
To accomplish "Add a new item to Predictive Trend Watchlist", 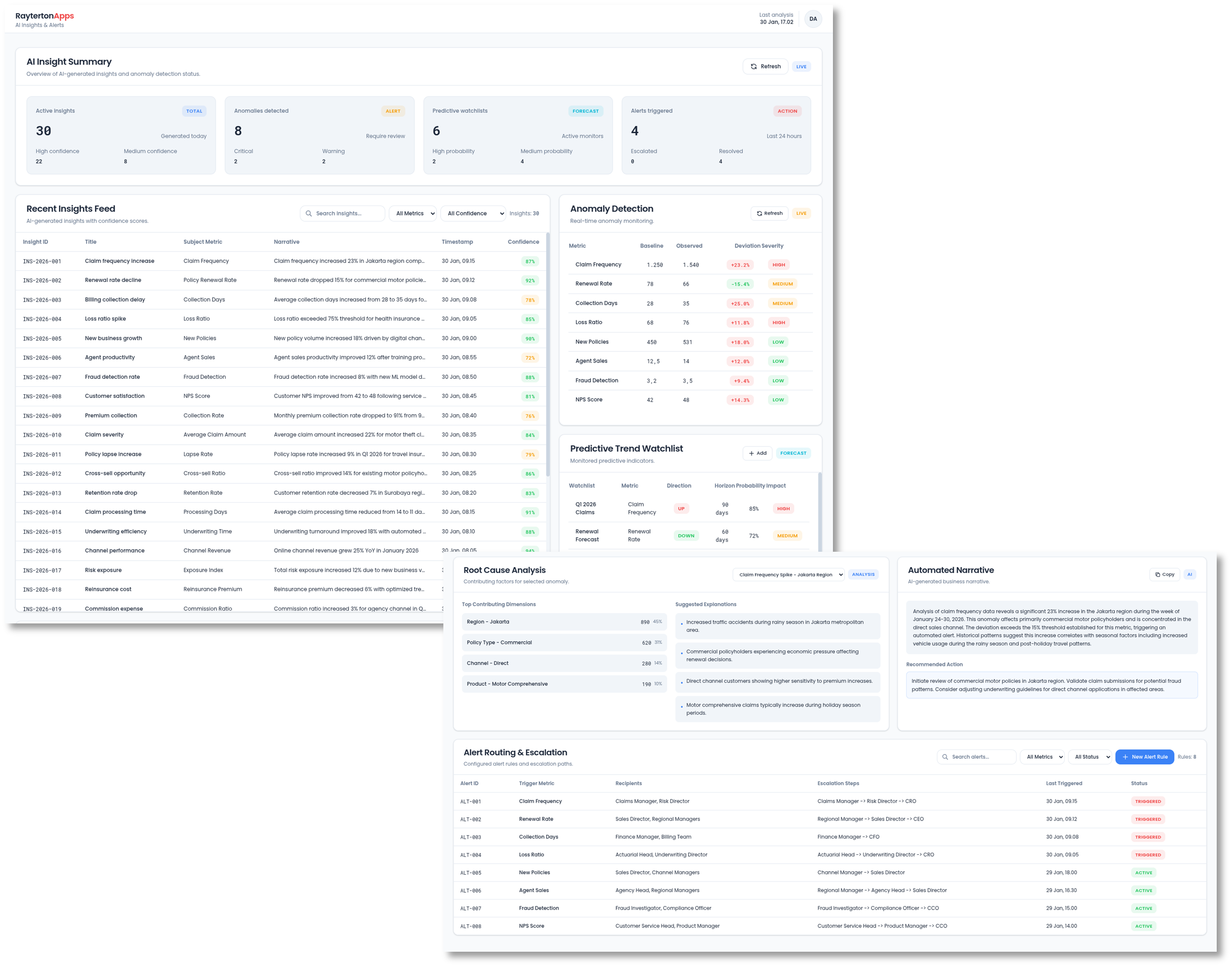I will pos(758,453).
